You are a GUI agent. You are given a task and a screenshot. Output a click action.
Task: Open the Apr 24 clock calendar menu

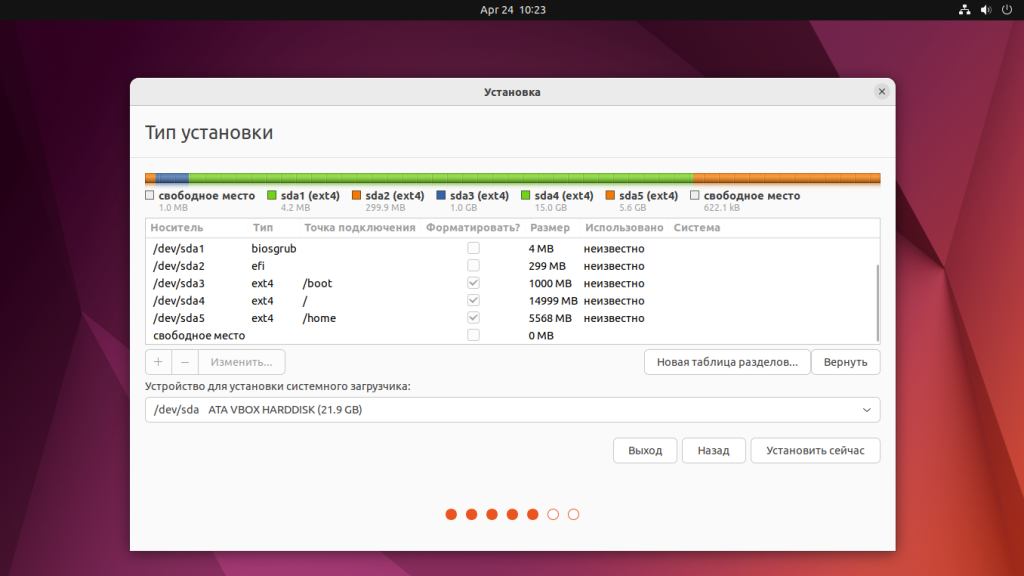(x=512, y=10)
